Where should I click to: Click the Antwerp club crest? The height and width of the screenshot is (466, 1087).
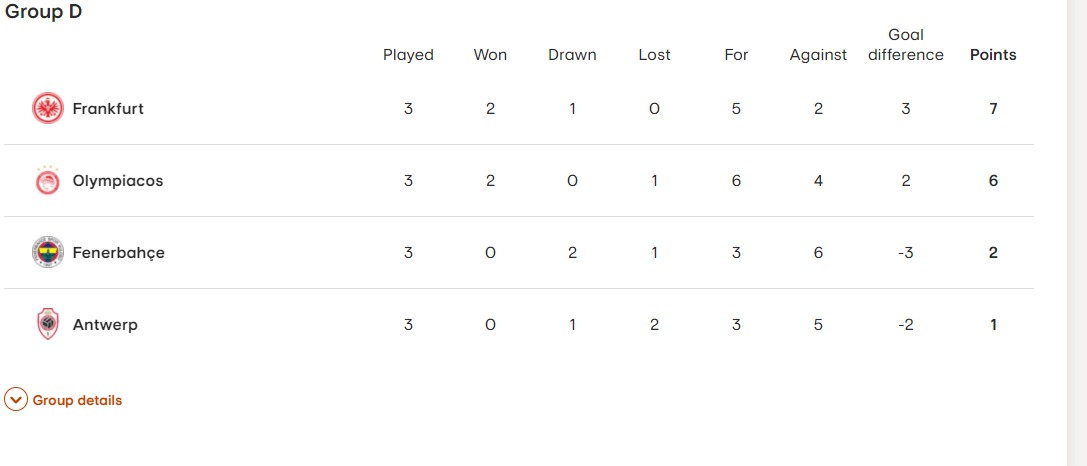tap(48, 325)
